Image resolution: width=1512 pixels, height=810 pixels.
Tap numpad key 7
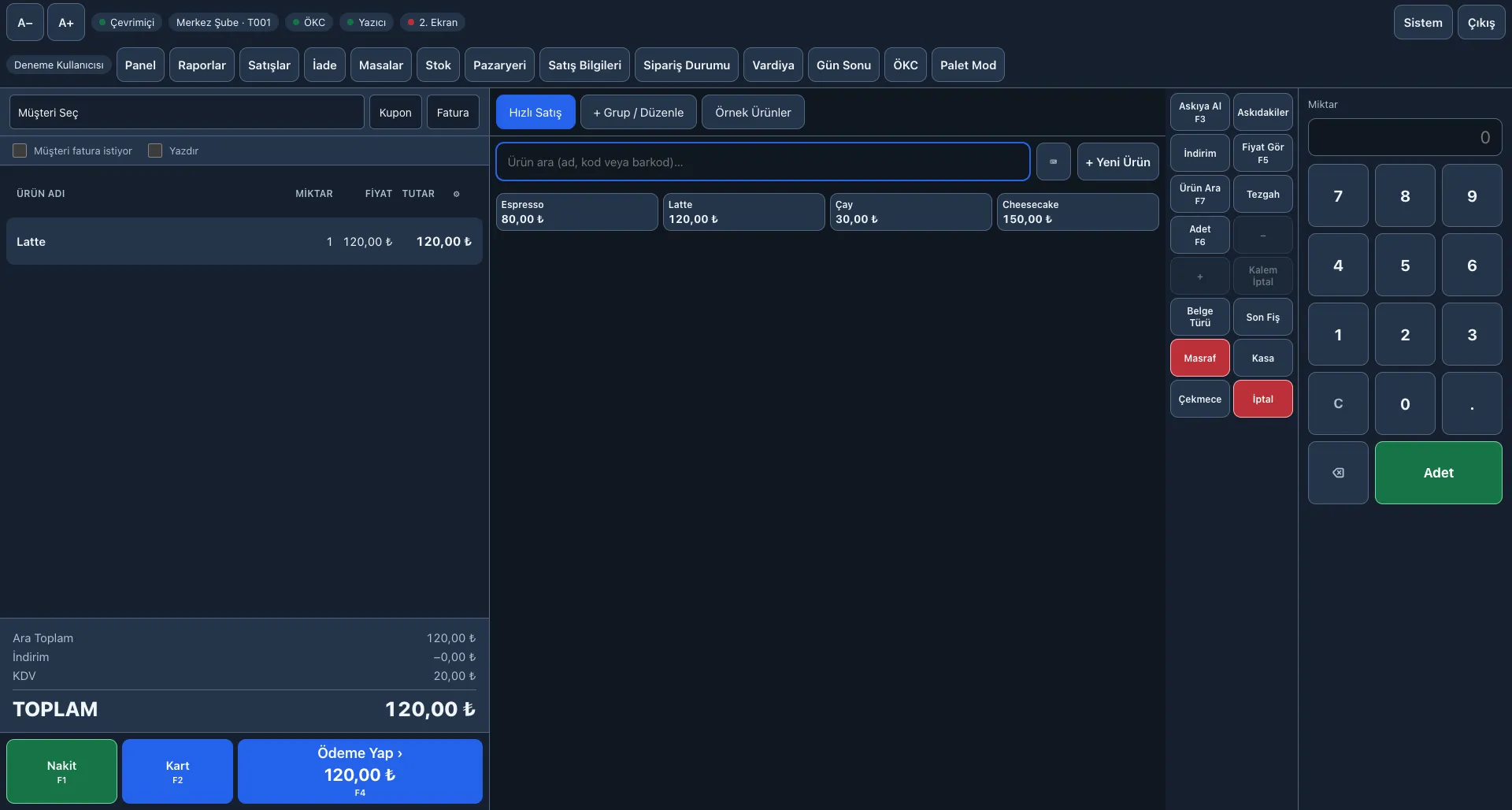[x=1338, y=195]
